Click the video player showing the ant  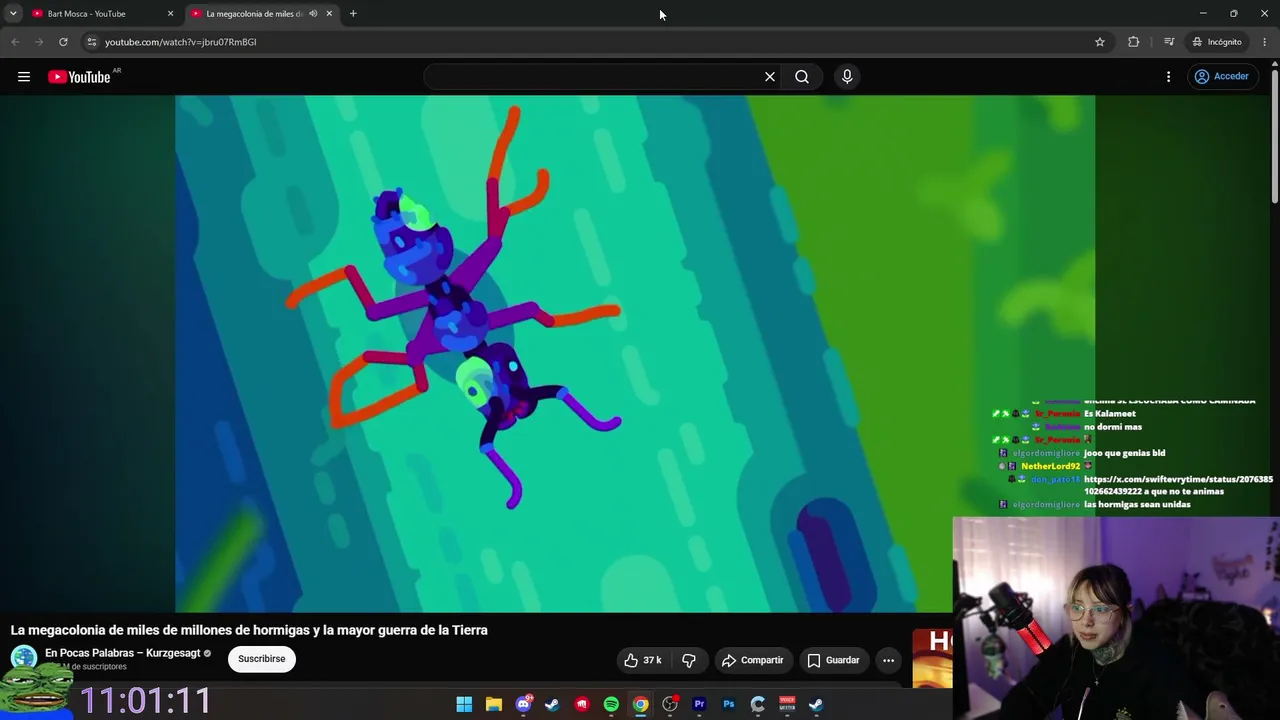635,353
